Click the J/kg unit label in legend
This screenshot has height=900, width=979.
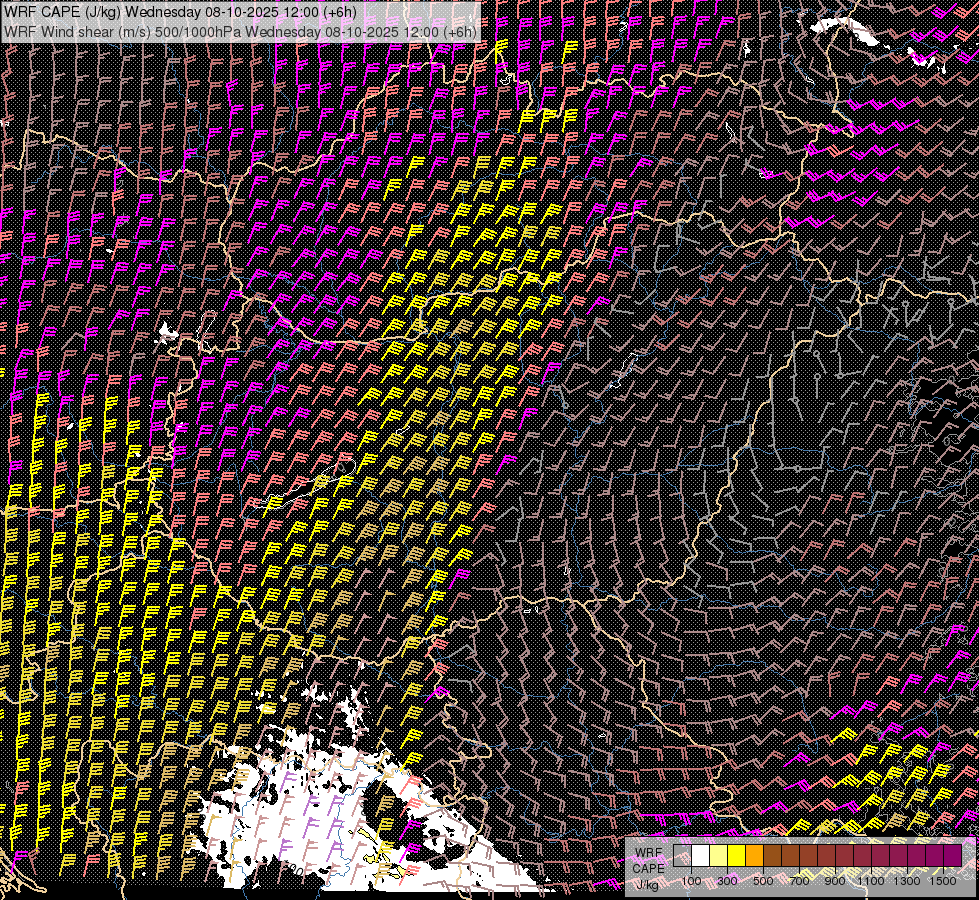click(x=647, y=884)
